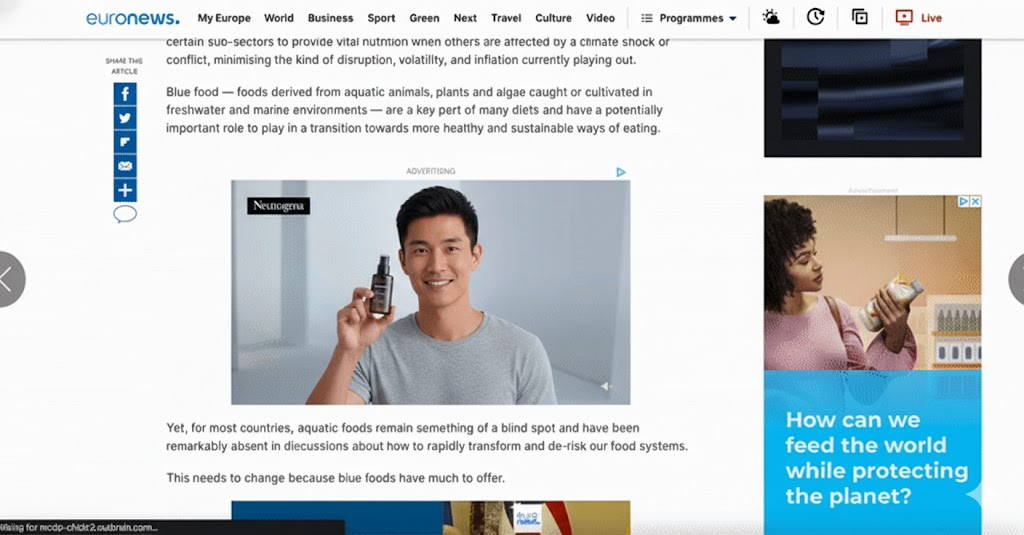This screenshot has height=535, width=1024.
Task: Click AdChoices icon on sidebar ad
Action: (963, 202)
